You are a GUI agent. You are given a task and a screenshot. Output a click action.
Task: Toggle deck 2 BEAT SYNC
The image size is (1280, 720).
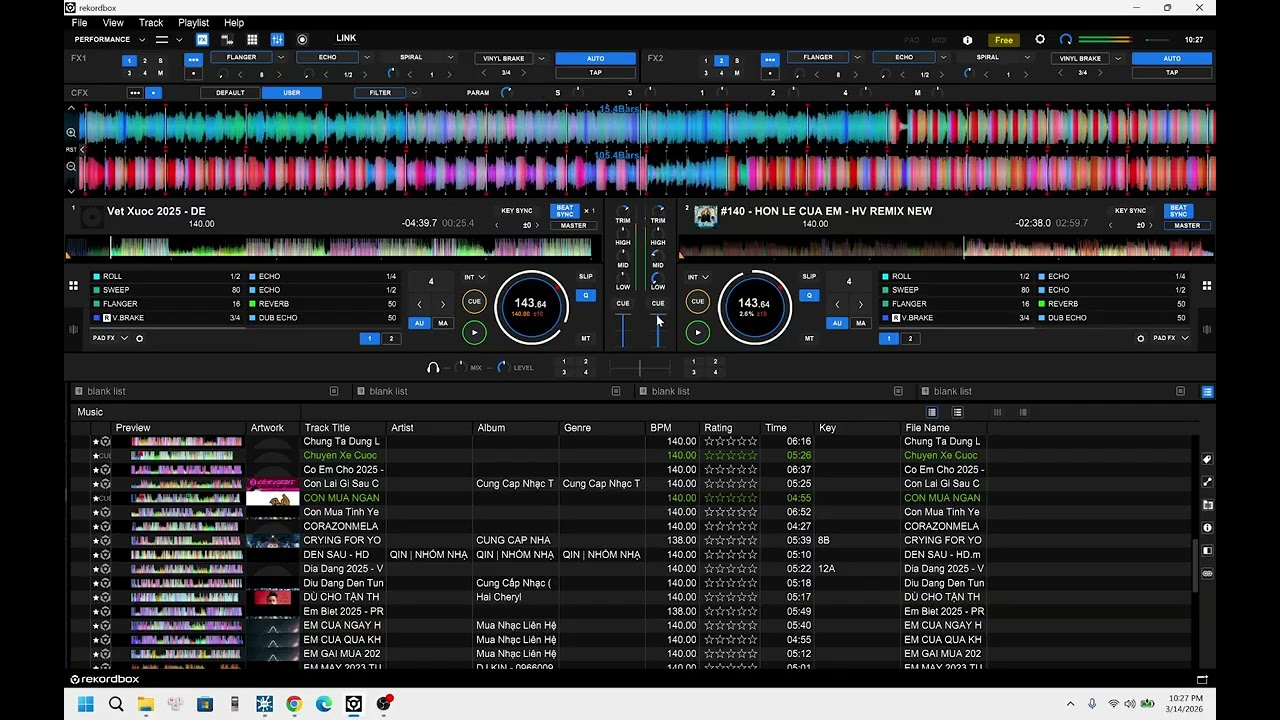coord(1178,211)
